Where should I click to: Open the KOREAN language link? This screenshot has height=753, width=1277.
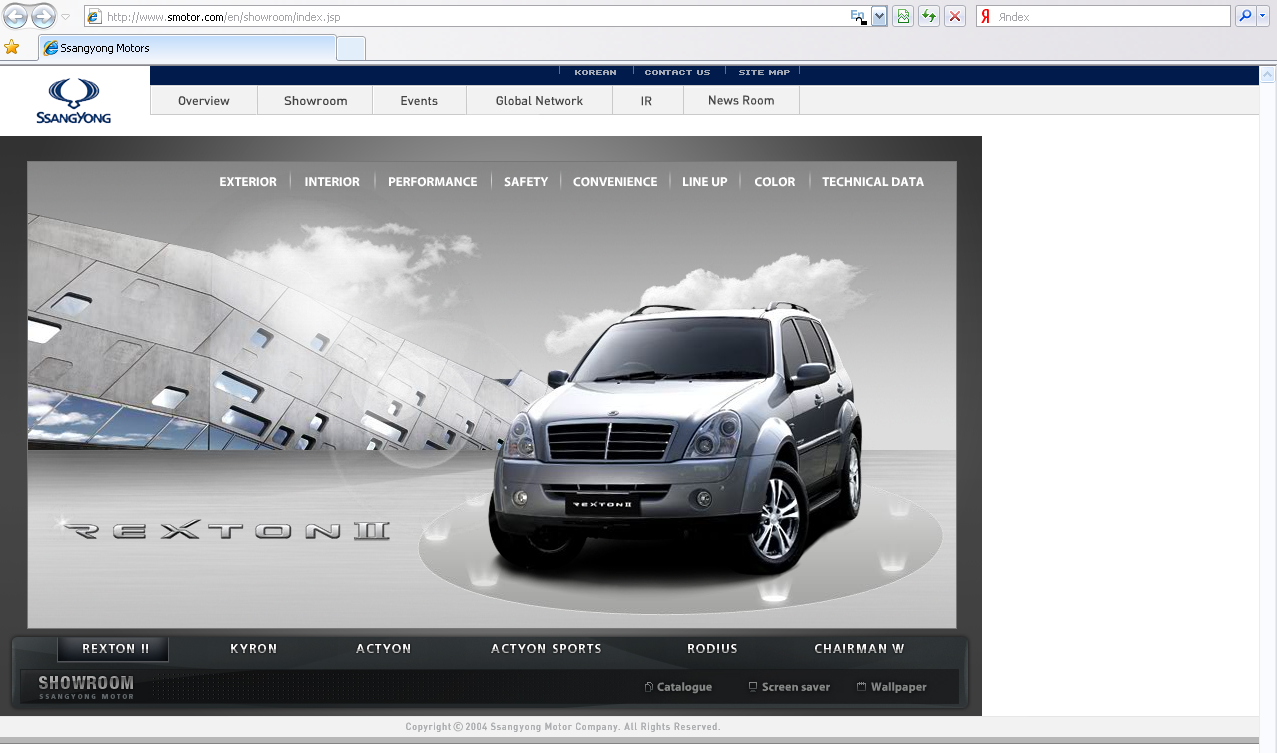pos(595,72)
